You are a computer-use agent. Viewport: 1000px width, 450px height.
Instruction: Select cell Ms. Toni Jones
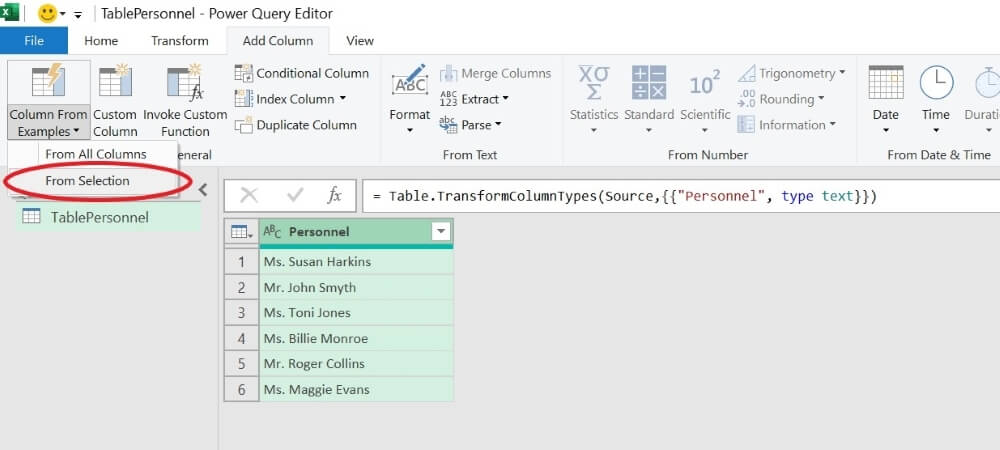tap(356, 313)
